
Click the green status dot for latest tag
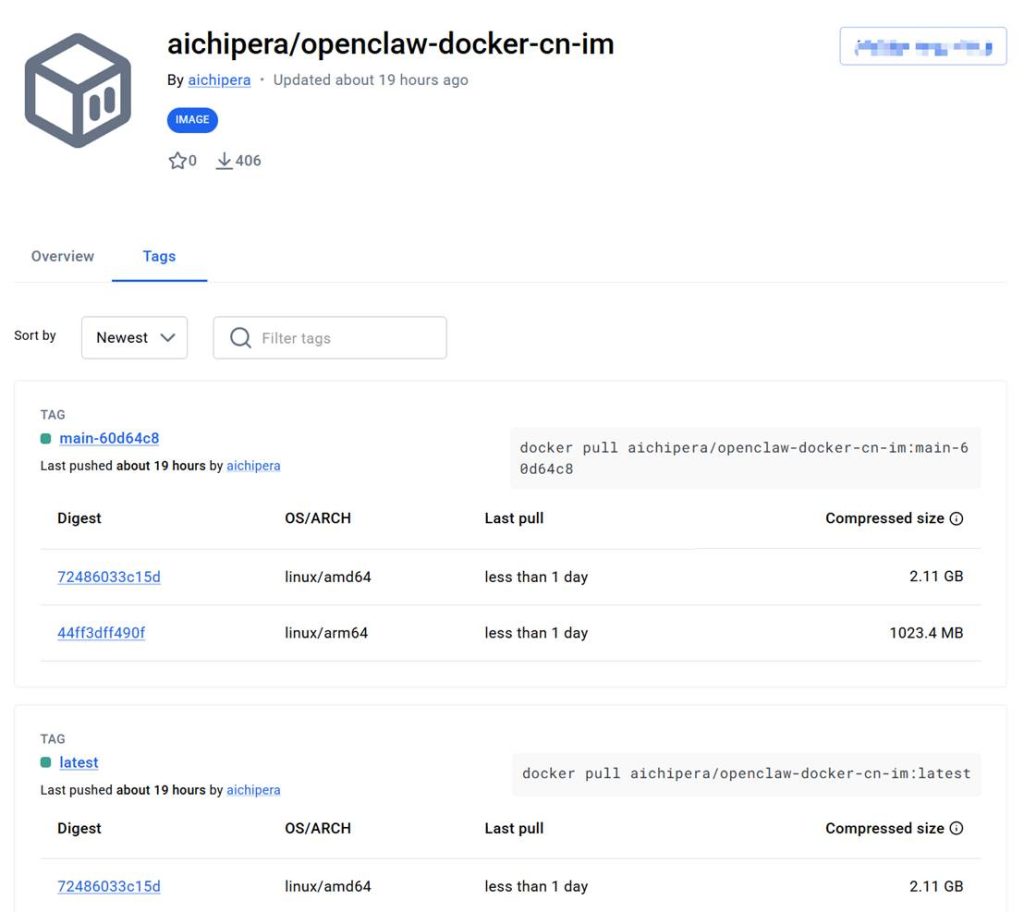46,763
